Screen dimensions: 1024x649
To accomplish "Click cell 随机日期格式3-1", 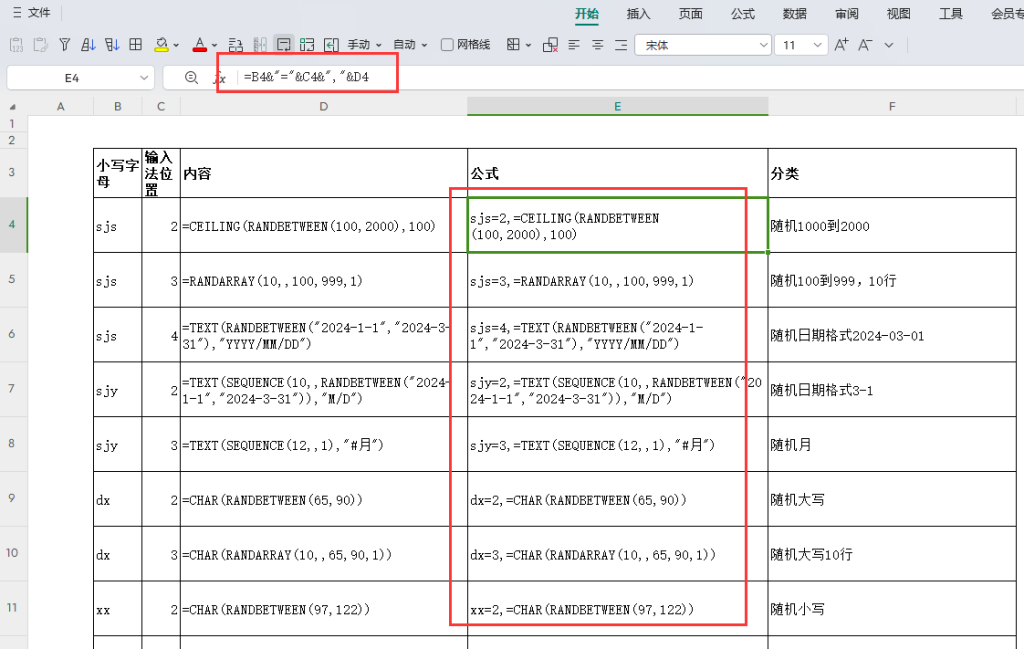I will tap(892, 390).
